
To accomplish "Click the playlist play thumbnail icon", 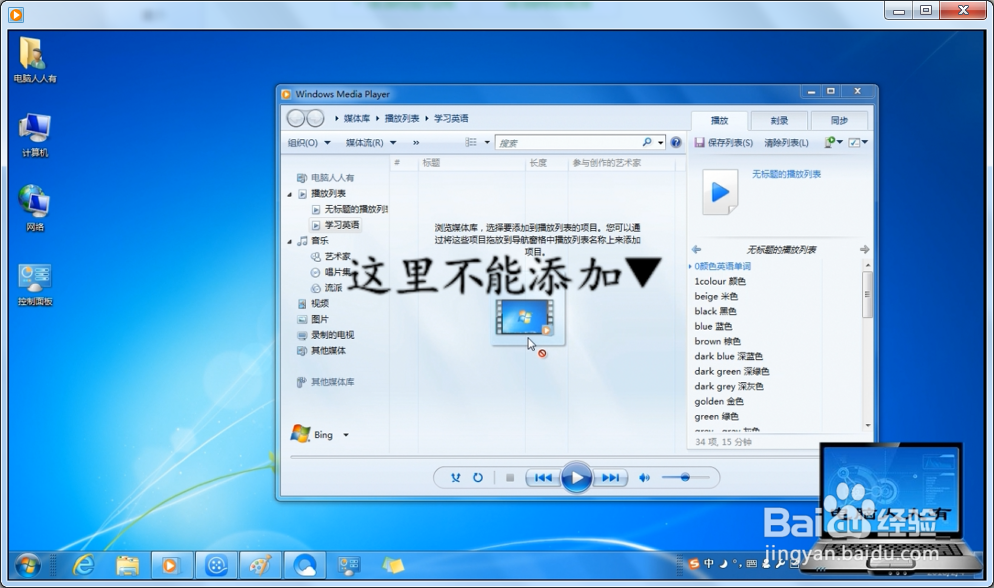I will coord(720,192).
